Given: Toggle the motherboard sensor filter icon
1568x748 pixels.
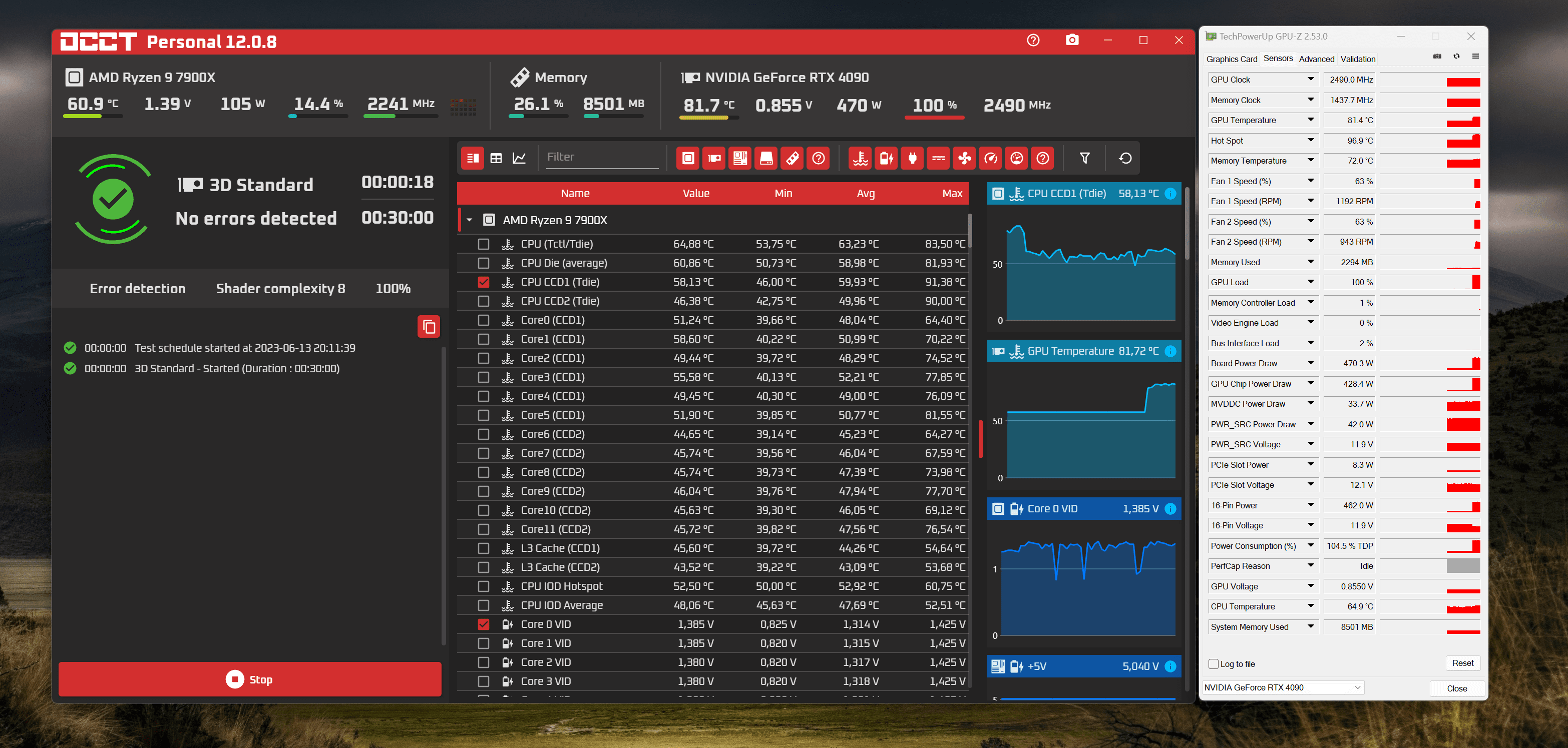Looking at the screenshot, I should pyautogui.click(x=740, y=158).
